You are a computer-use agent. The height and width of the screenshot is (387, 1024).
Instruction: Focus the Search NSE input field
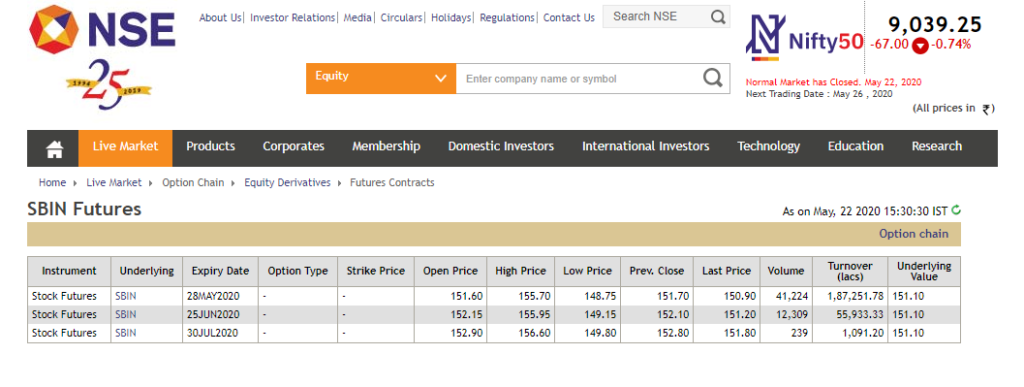click(656, 17)
